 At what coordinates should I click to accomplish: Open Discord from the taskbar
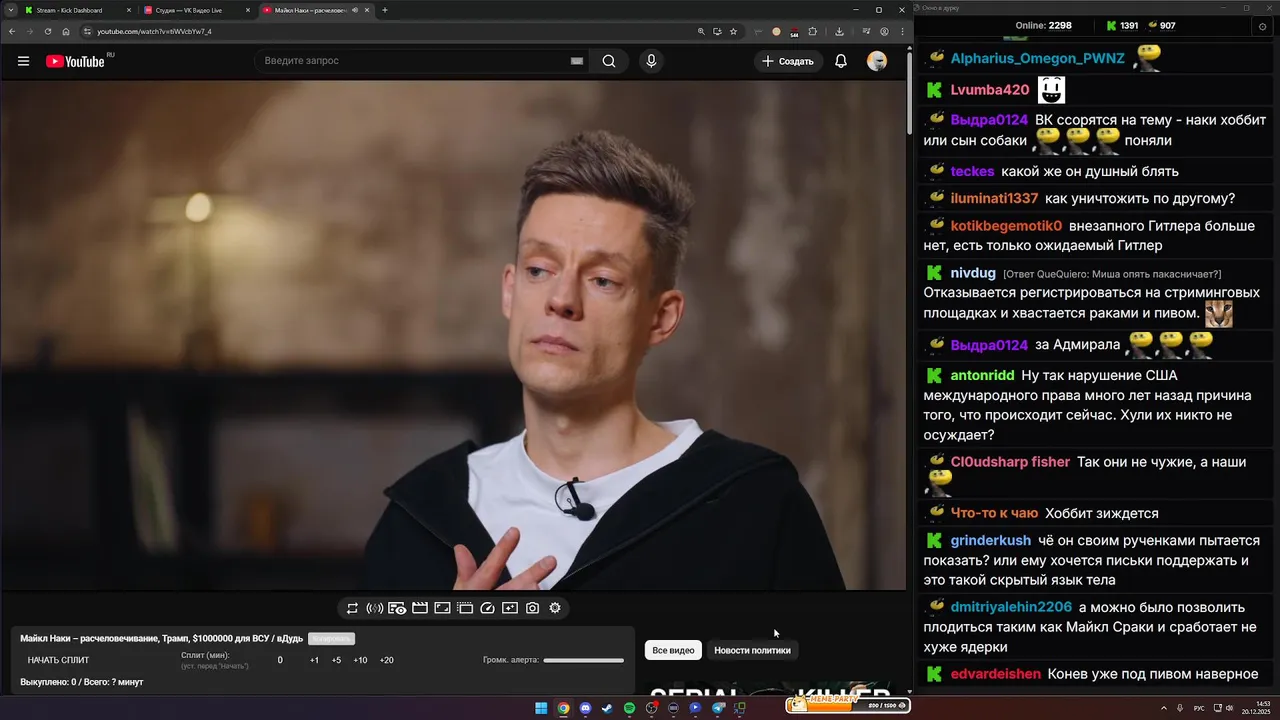click(585, 708)
